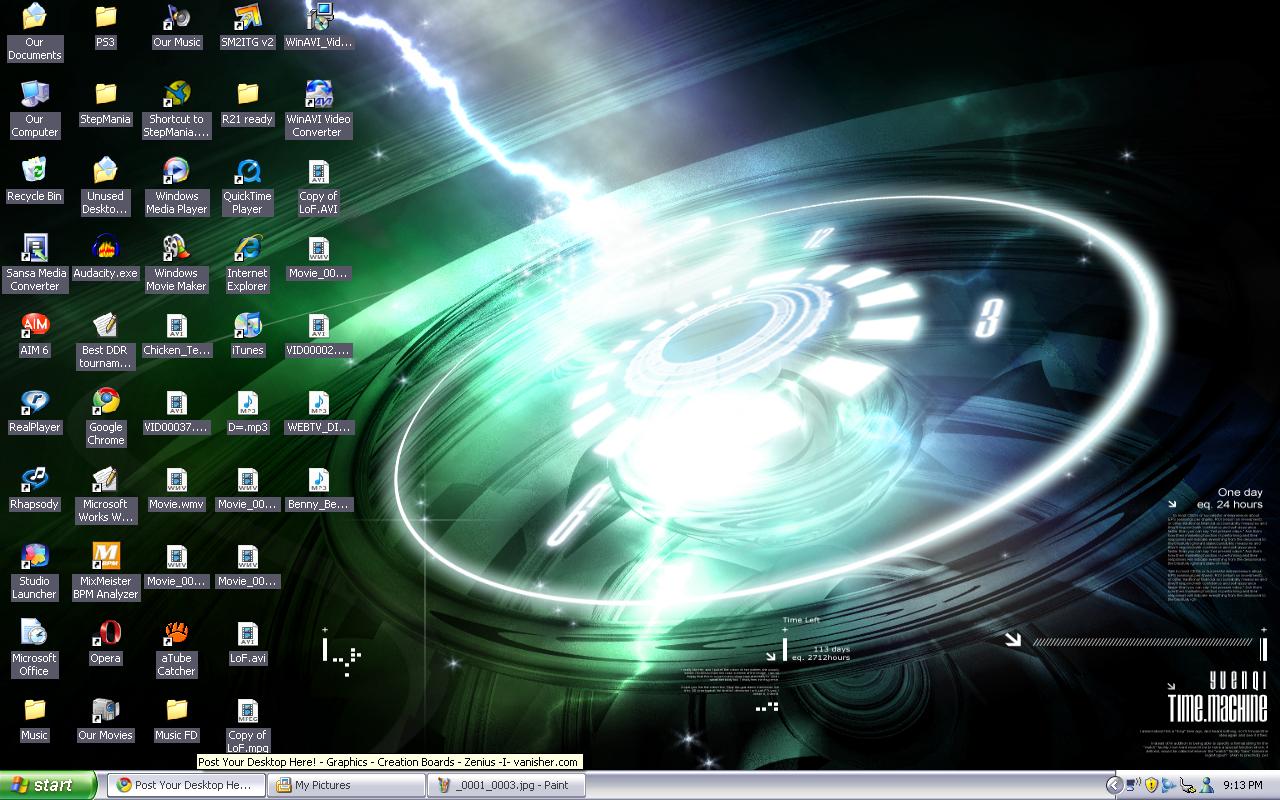Launch Google Chrome desktop shortcut
The width and height of the screenshot is (1280, 800).
(x=105, y=417)
